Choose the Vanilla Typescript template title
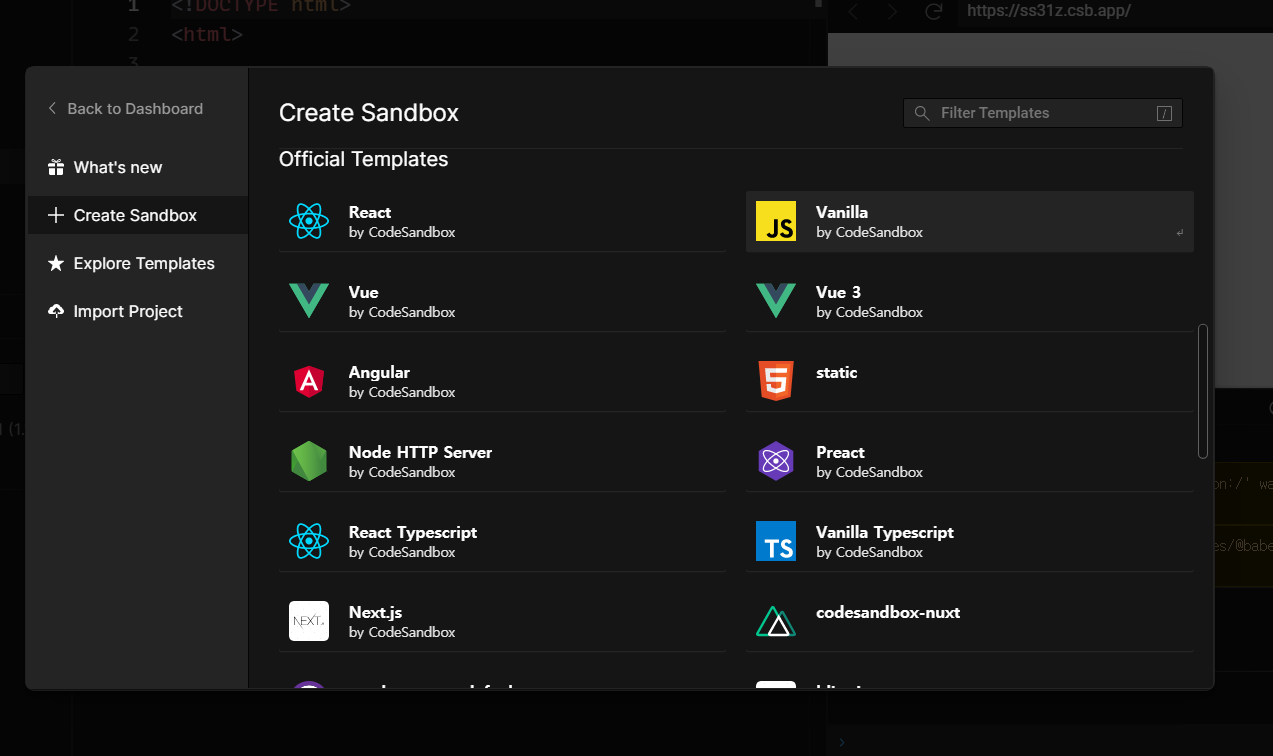 (885, 532)
